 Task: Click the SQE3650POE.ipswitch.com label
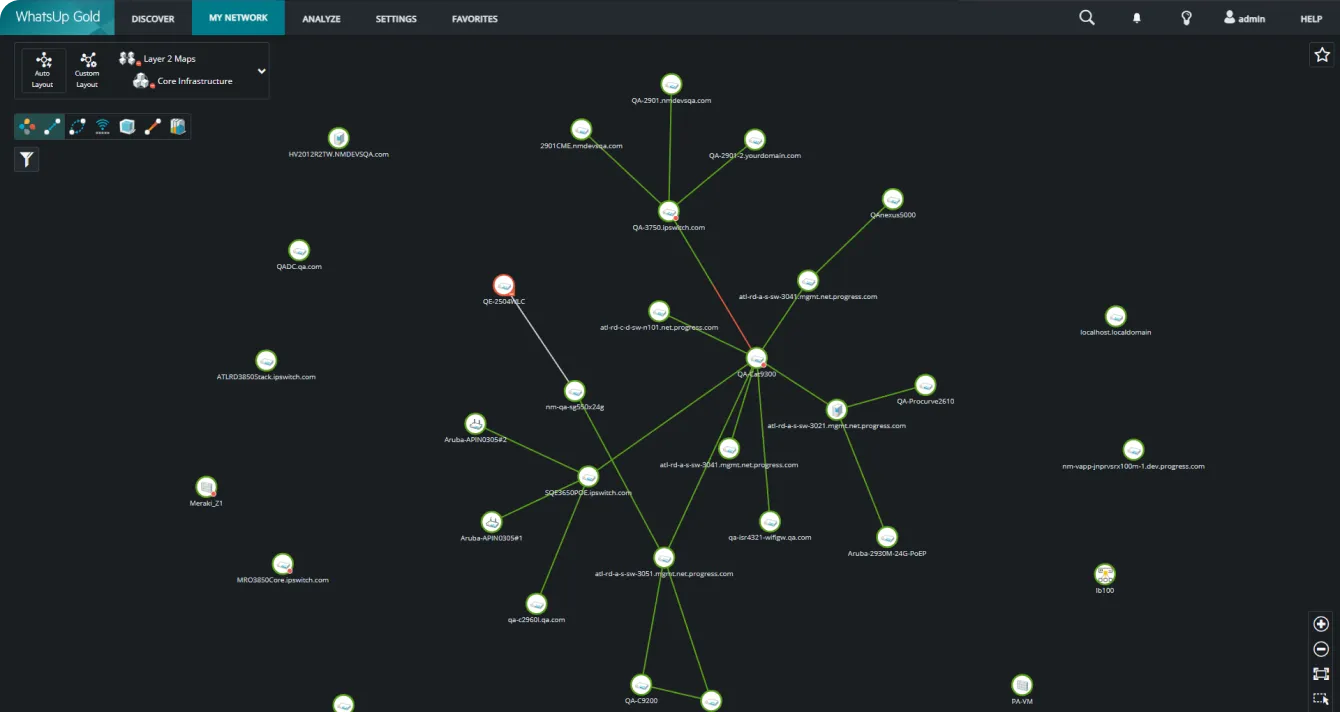[x=588, y=493]
